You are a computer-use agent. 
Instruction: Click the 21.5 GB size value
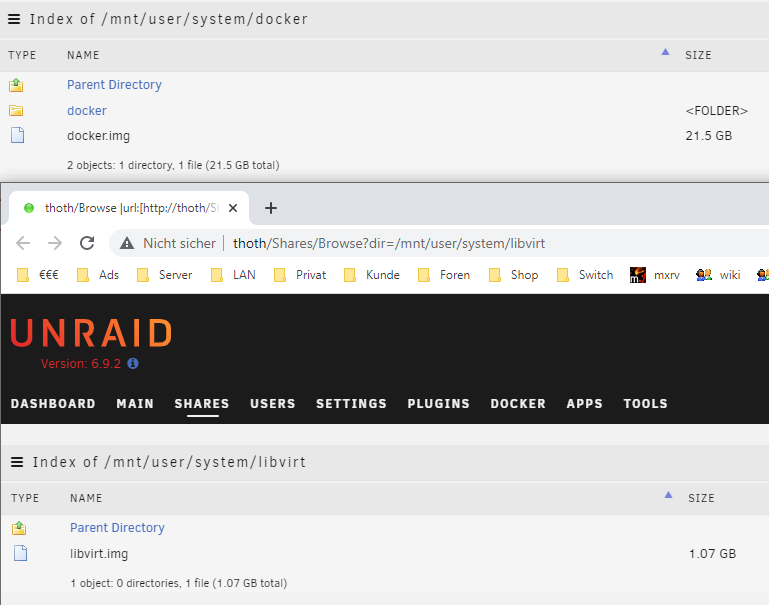click(709, 136)
